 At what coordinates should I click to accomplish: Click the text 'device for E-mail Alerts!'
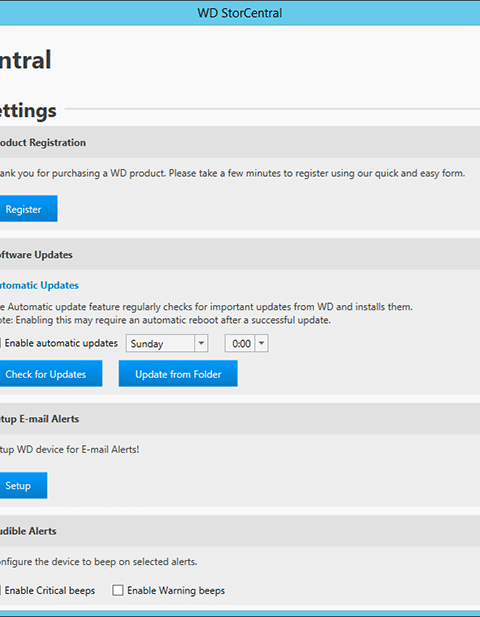pos(87,449)
